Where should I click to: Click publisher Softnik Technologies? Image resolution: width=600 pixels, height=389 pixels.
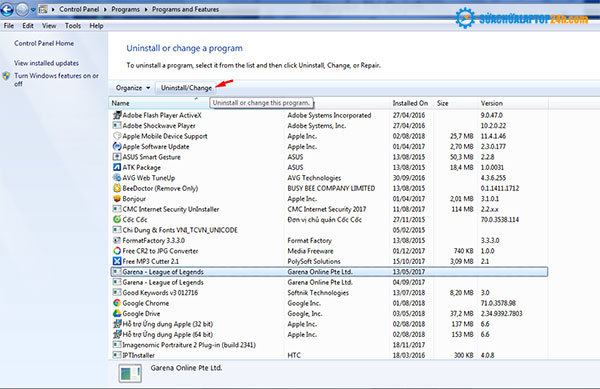pyautogui.click(x=318, y=293)
